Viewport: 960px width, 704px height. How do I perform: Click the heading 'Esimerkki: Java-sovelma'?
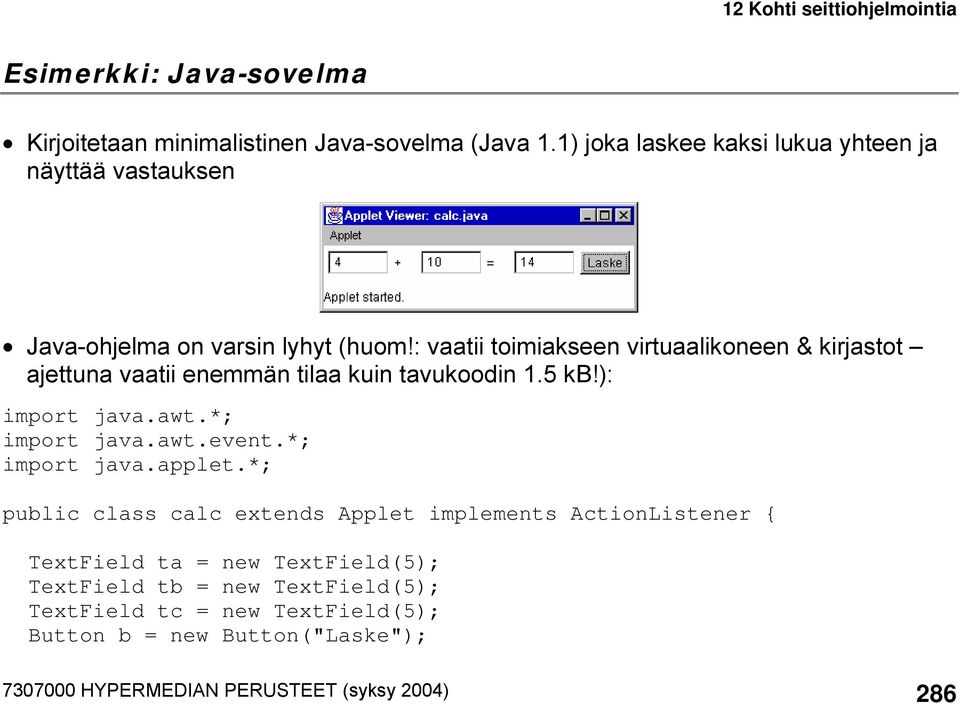[x=186, y=73]
